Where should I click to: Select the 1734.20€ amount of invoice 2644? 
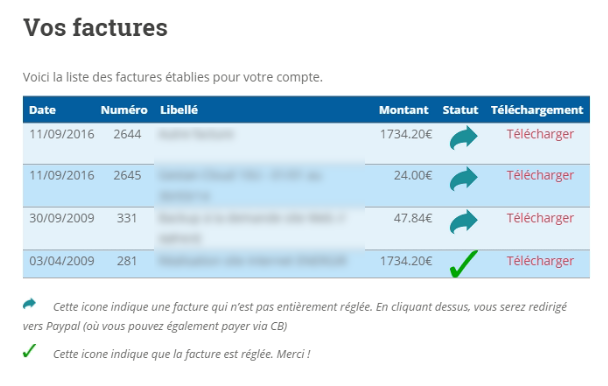click(406, 134)
